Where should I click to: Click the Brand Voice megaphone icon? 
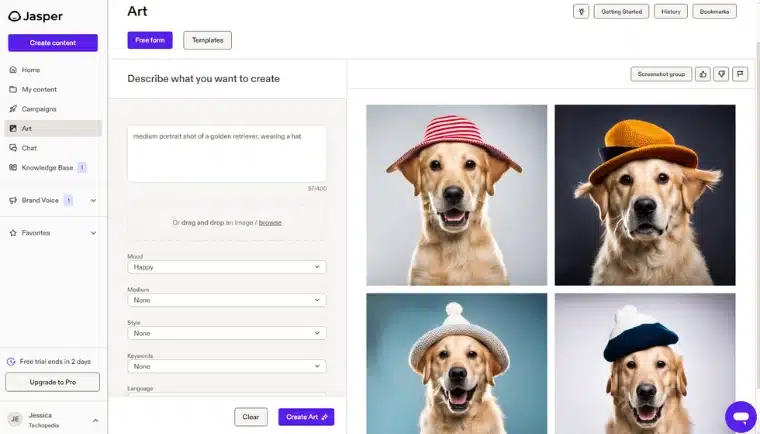point(13,200)
